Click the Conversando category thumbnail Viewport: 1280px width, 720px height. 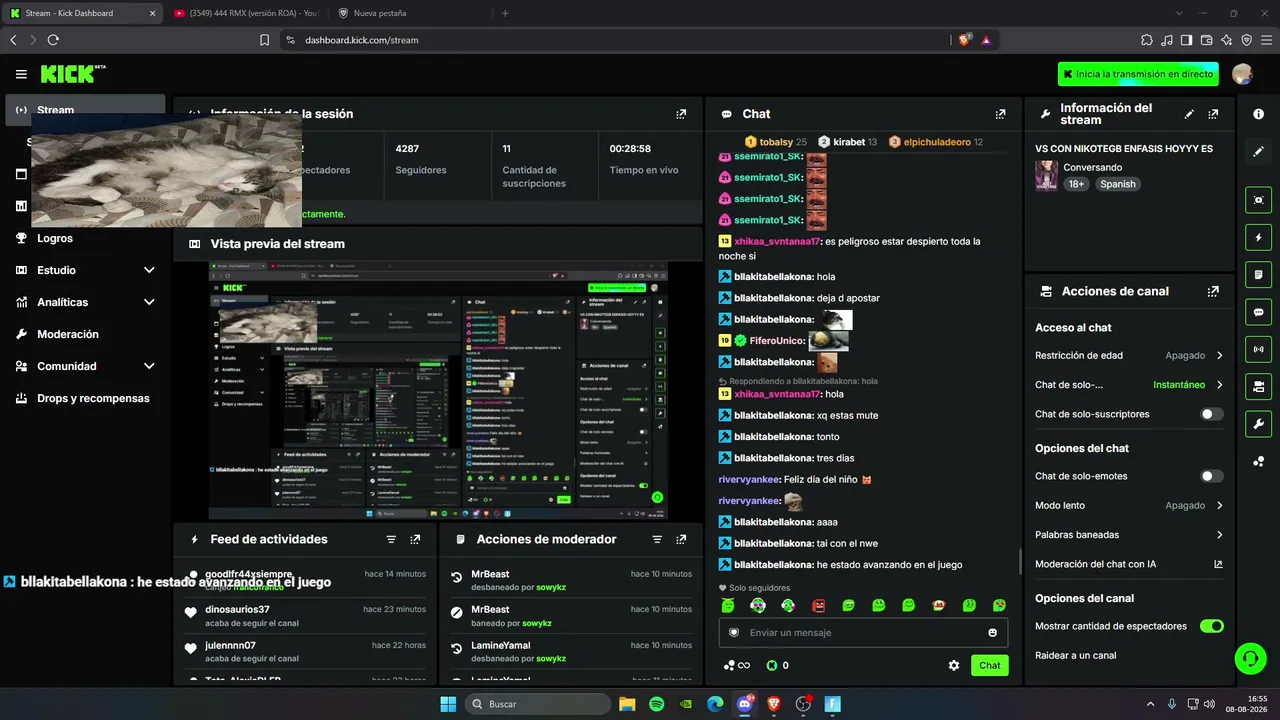(1046, 175)
